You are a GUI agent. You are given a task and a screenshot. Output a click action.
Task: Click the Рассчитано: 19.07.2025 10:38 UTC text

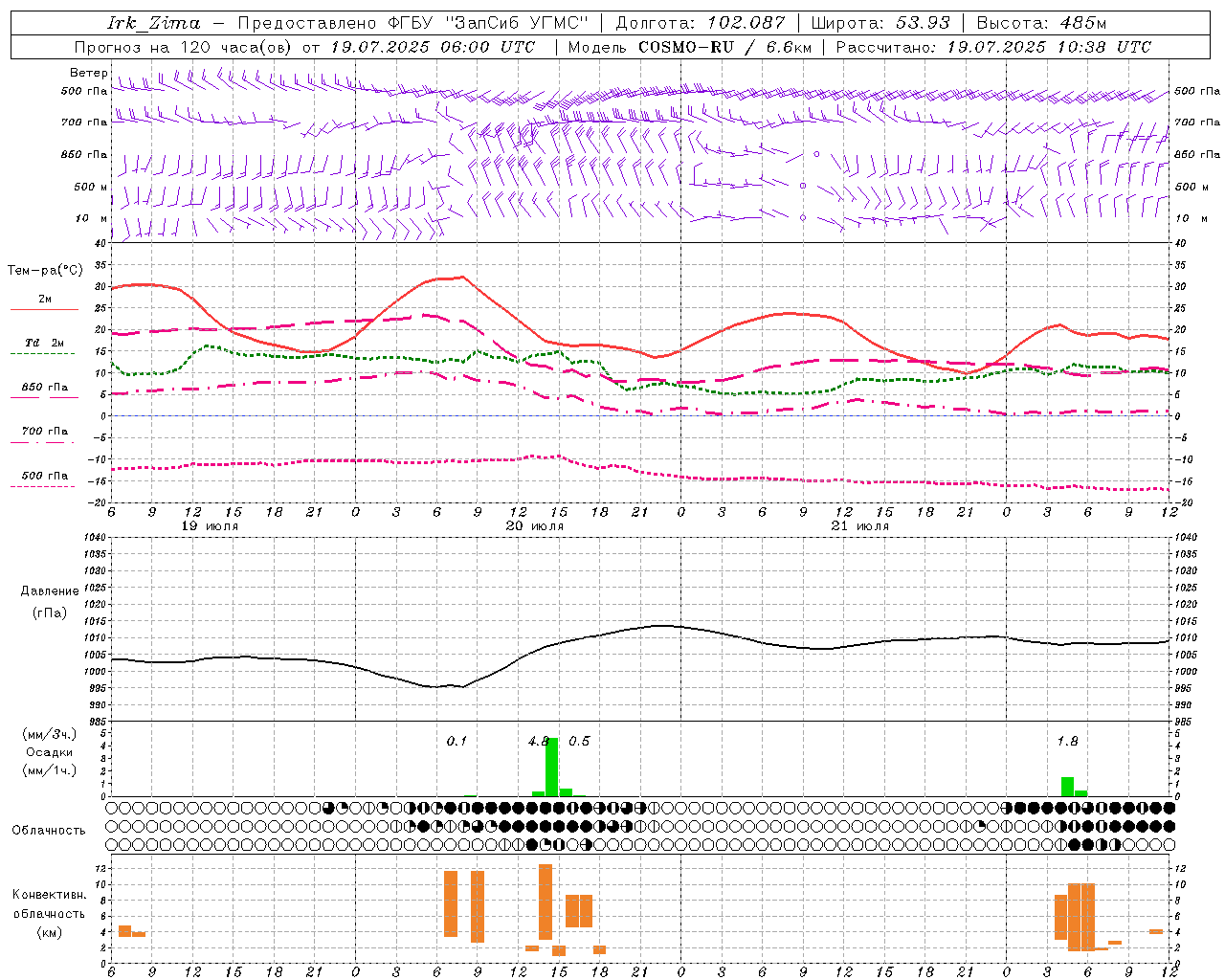point(993,47)
